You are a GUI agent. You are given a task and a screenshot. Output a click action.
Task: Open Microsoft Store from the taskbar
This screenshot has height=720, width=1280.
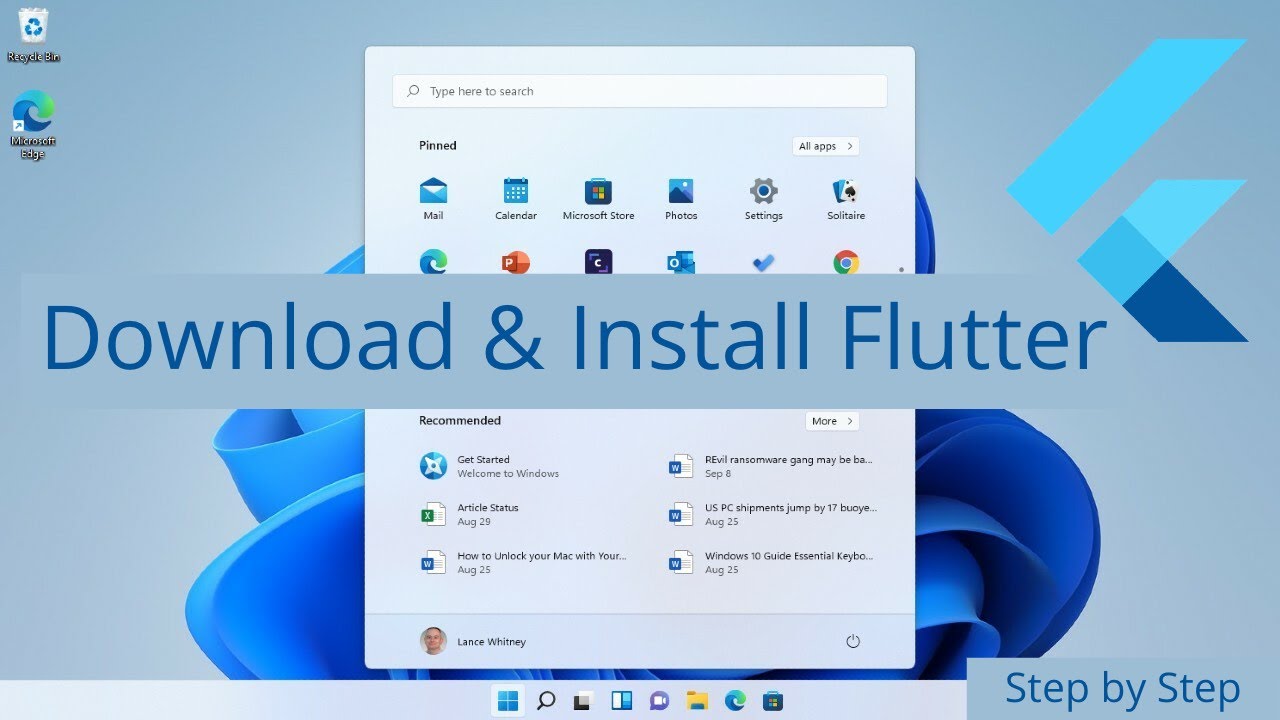(x=772, y=700)
